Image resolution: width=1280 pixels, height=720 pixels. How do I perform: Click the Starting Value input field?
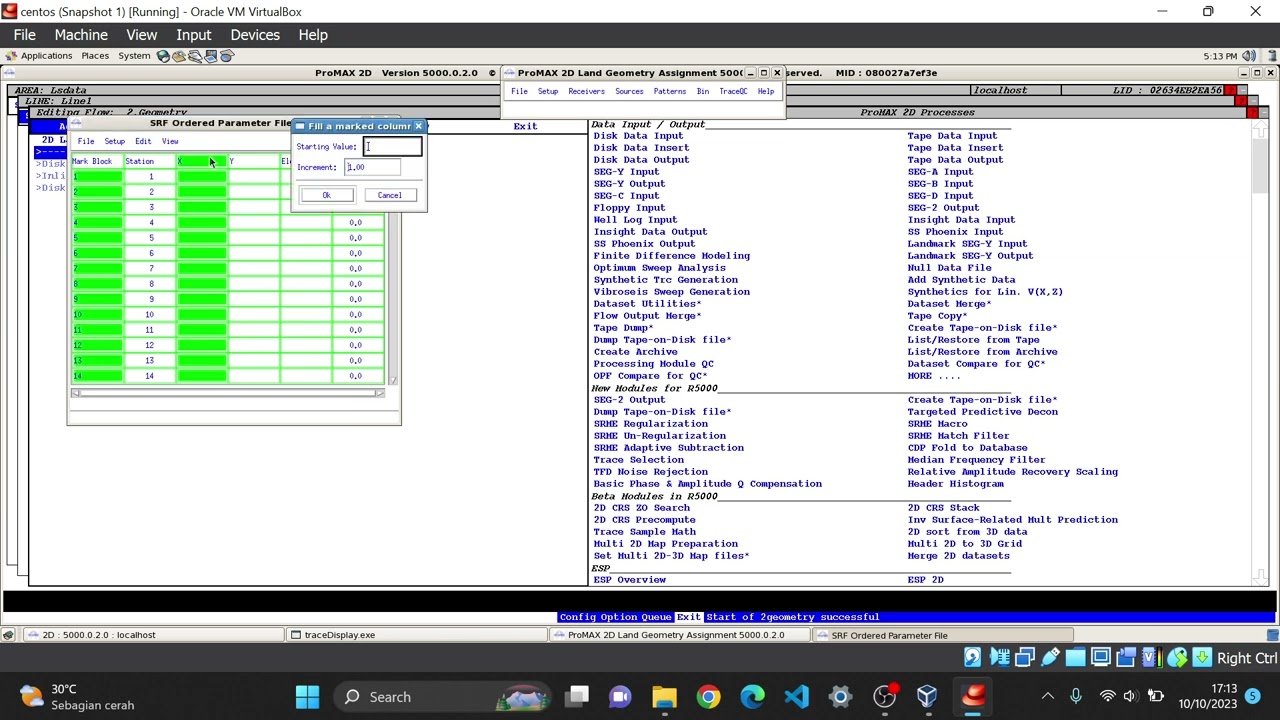(x=392, y=147)
